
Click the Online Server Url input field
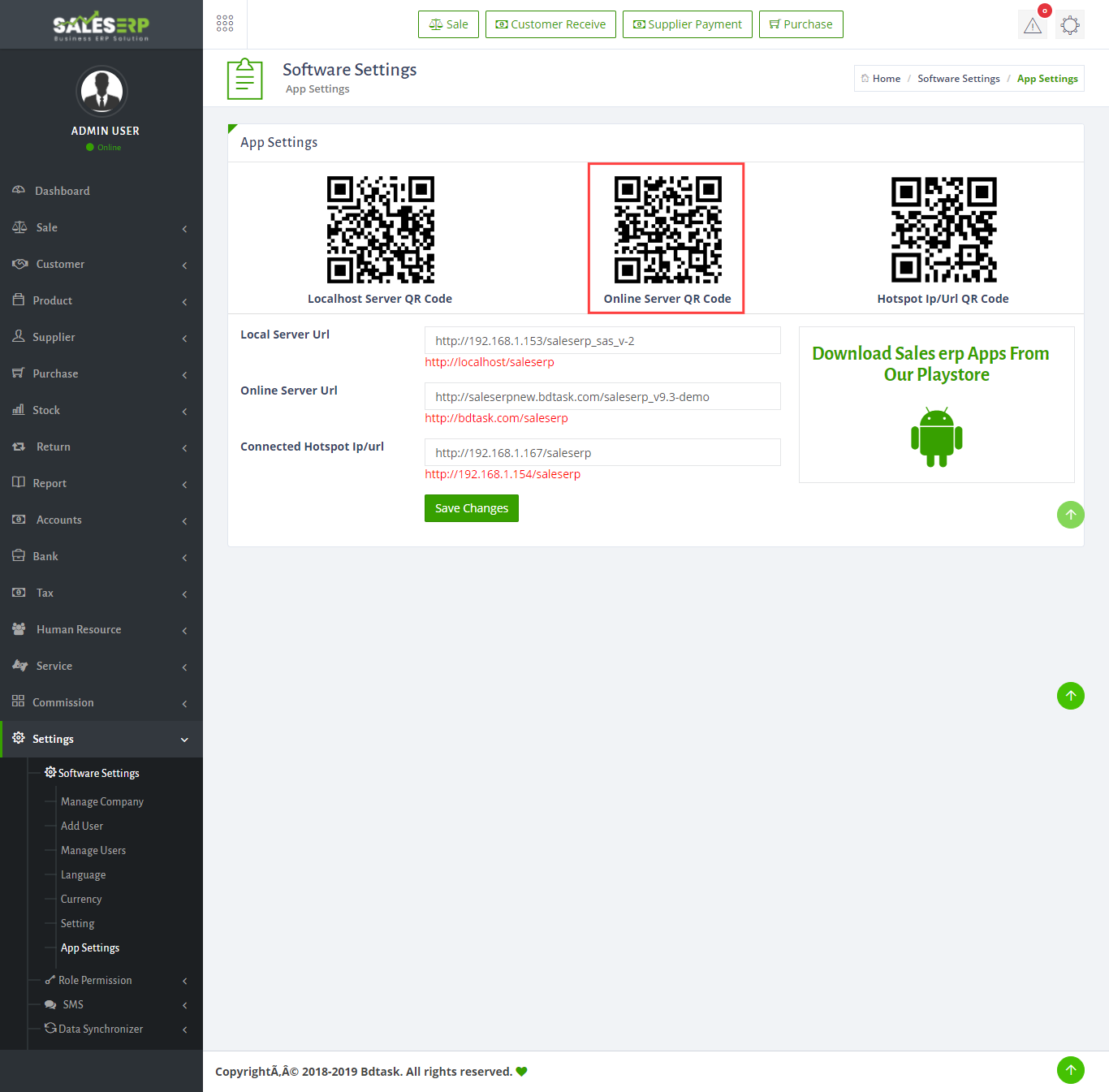pyautogui.click(x=602, y=397)
